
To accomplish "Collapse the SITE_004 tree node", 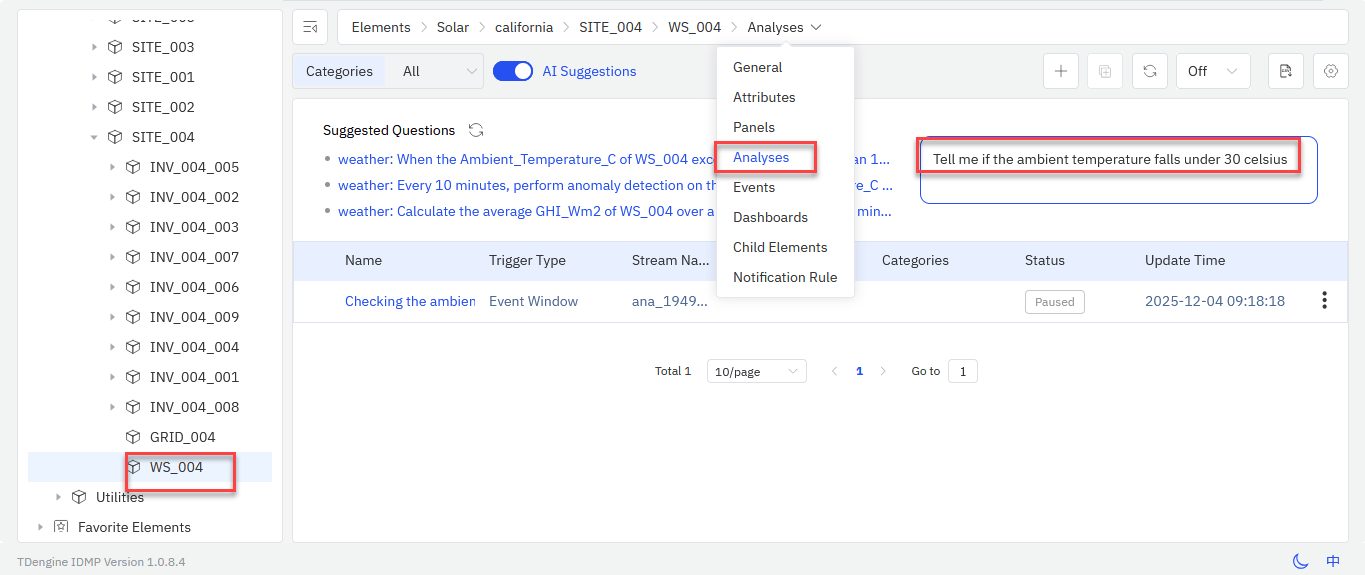I will [94, 137].
